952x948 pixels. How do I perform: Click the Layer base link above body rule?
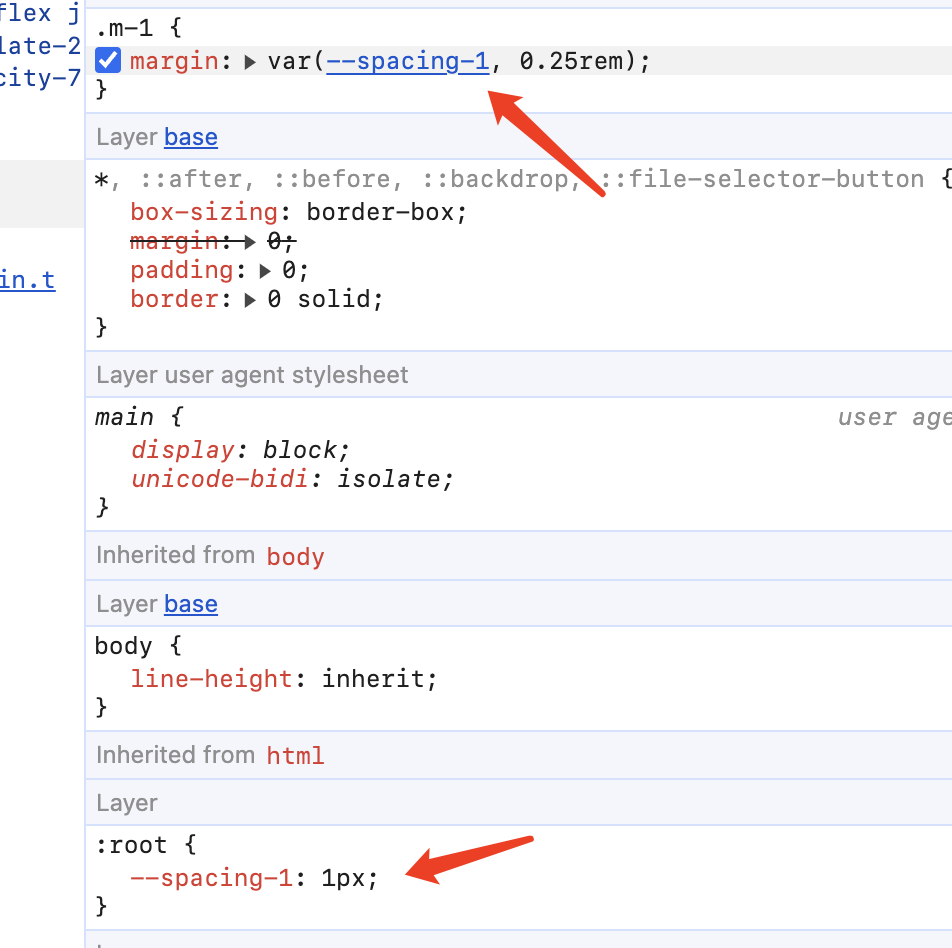pyautogui.click(x=191, y=604)
